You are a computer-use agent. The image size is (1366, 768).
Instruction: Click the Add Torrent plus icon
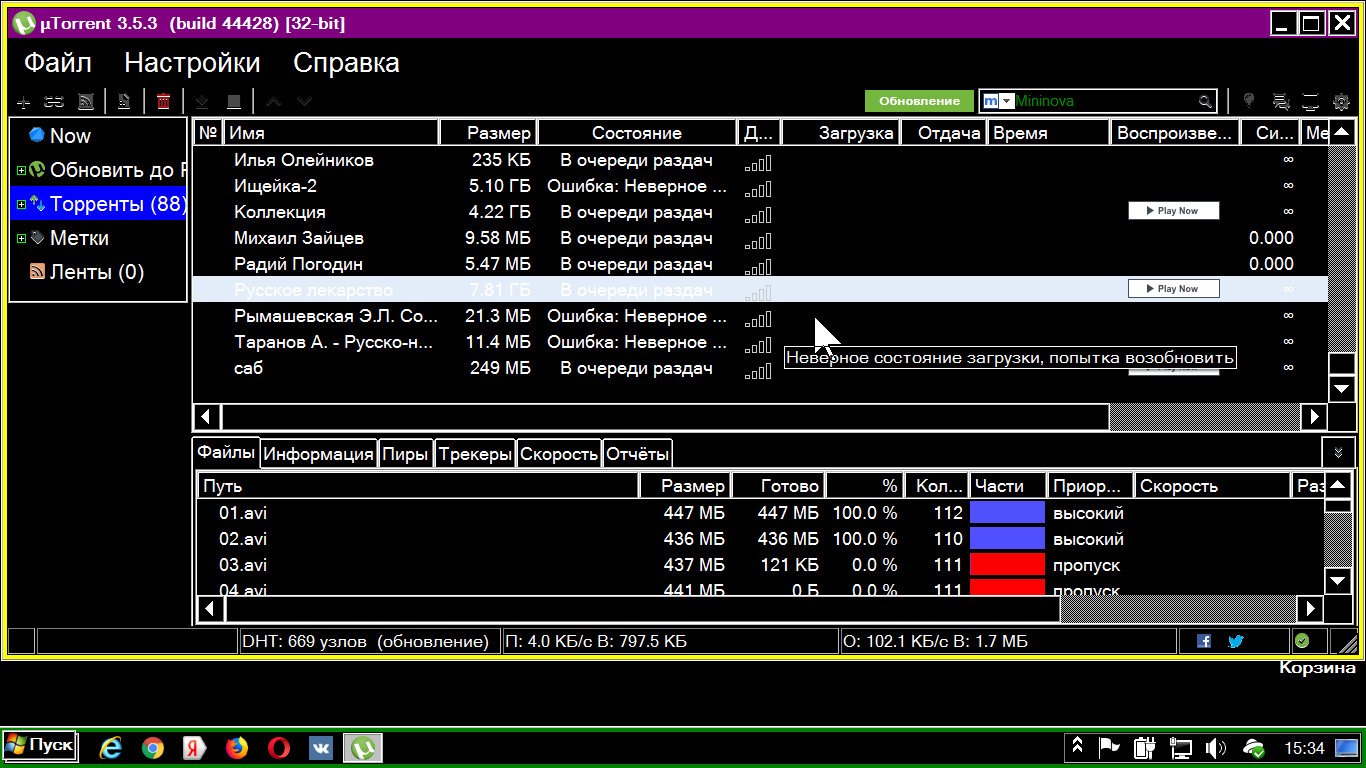coord(25,101)
